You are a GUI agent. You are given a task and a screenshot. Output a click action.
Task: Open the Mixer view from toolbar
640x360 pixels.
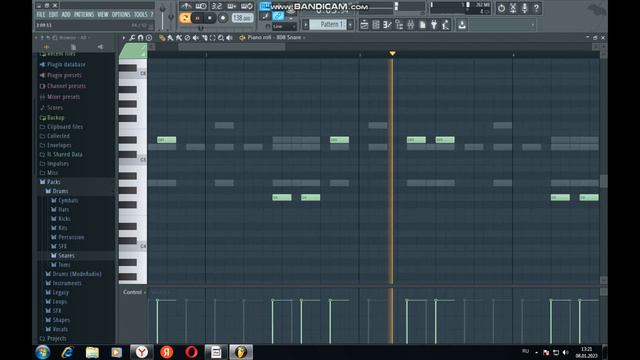tap(411, 25)
